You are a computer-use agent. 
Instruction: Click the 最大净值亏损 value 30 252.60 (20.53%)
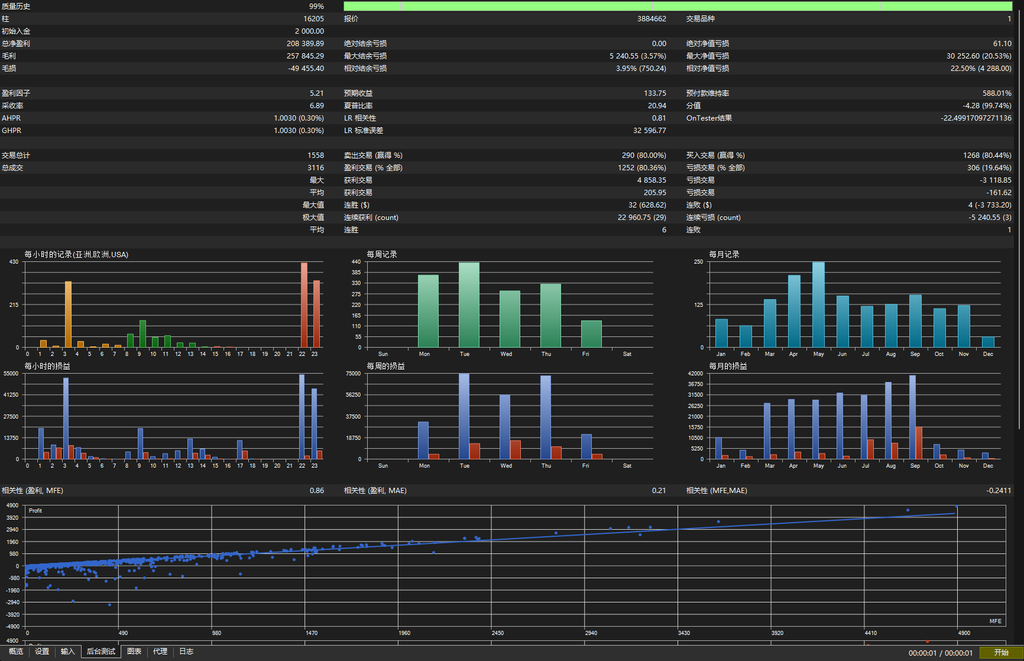point(979,56)
